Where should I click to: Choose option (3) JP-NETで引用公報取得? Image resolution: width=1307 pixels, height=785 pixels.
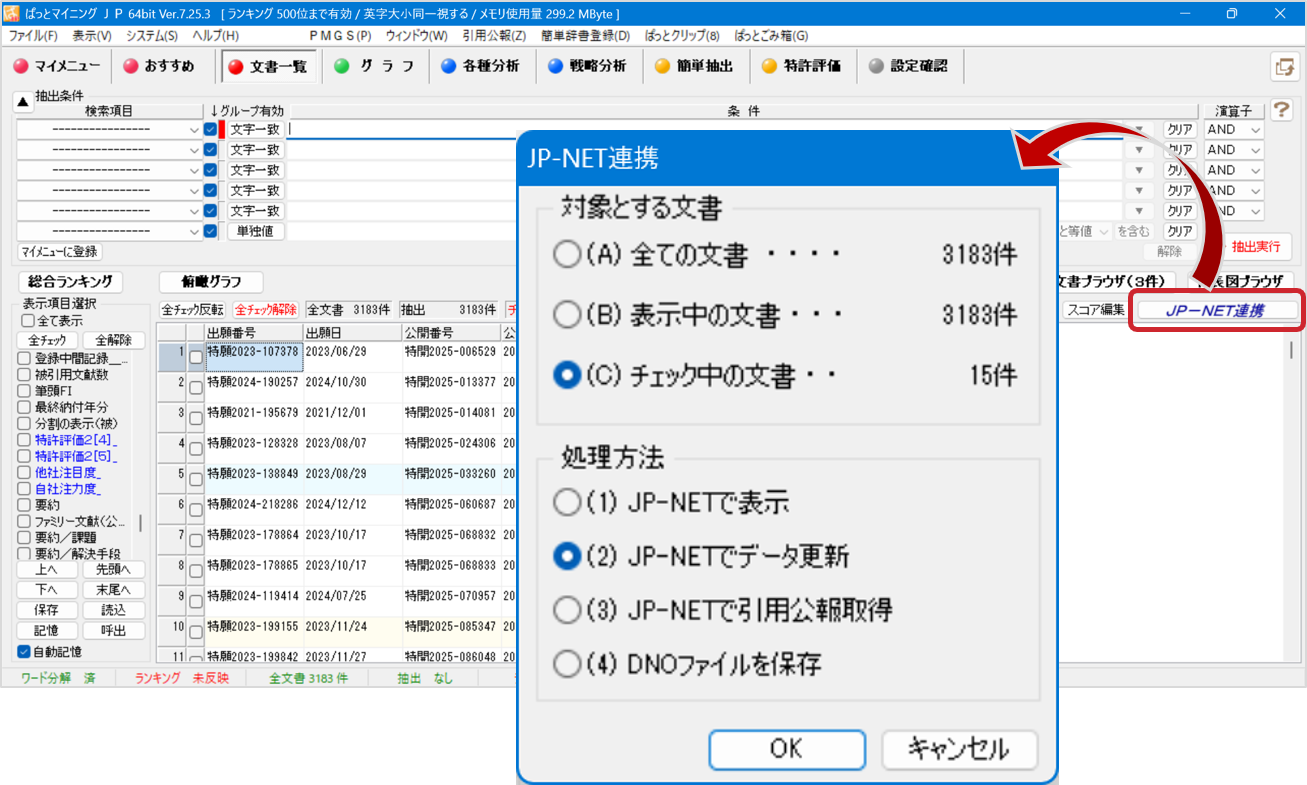tap(567, 608)
